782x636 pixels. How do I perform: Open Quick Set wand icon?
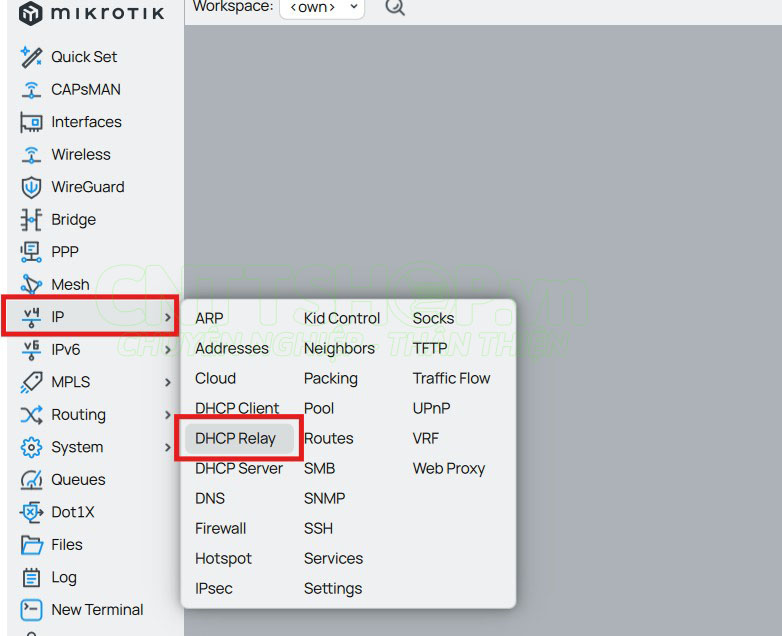tap(31, 57)
